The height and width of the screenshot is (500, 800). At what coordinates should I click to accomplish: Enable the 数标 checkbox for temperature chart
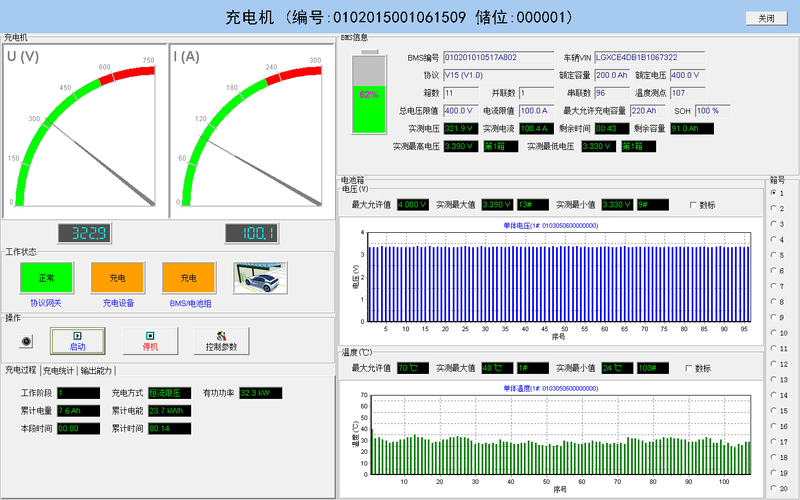tap(689, 368)
